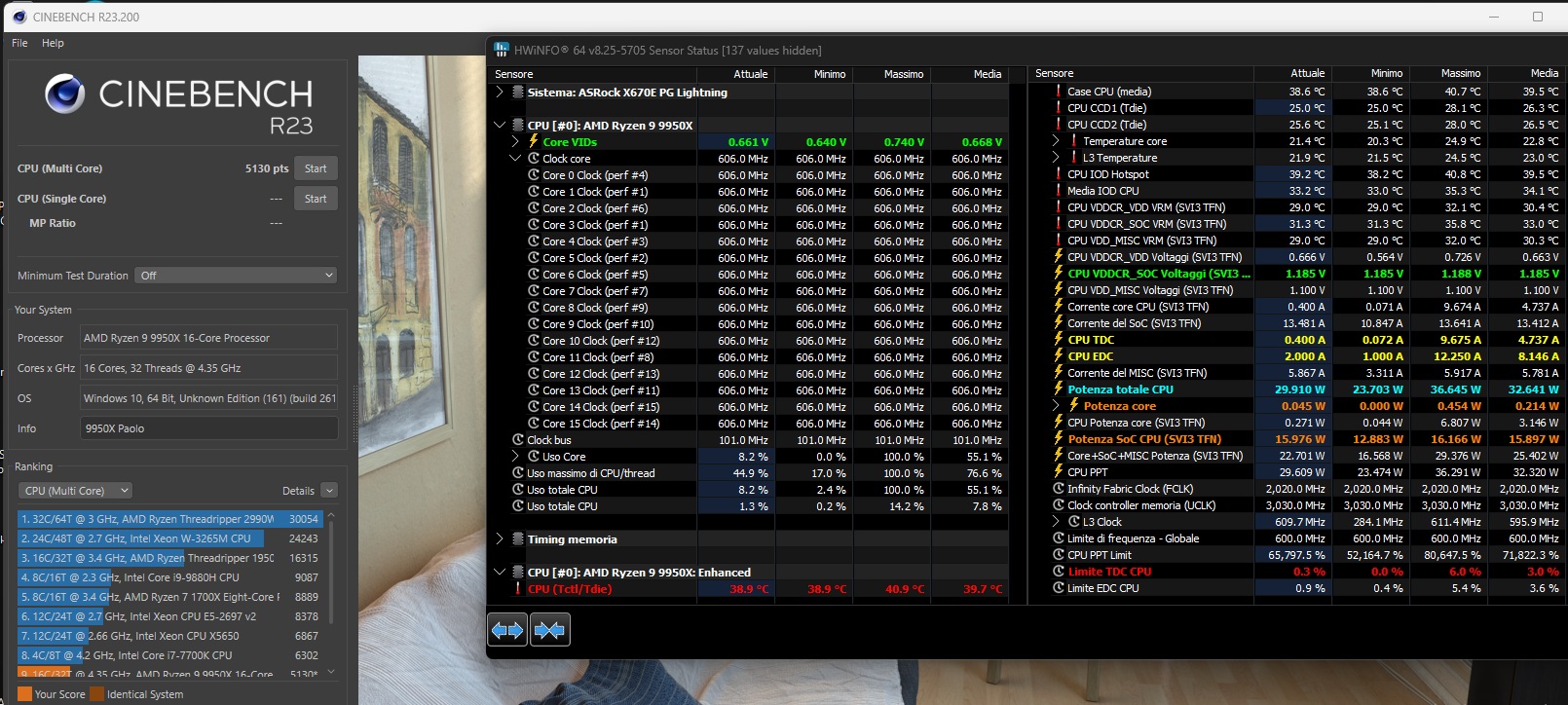The height and width of the screenshot is (705, 1568).
Task: Collapse the CPU Enhanced sensor node
Action: 500,573
